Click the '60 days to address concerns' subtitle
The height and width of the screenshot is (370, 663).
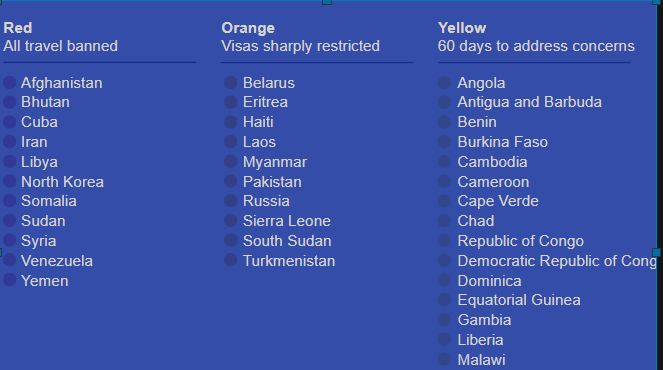pos(536,46)
